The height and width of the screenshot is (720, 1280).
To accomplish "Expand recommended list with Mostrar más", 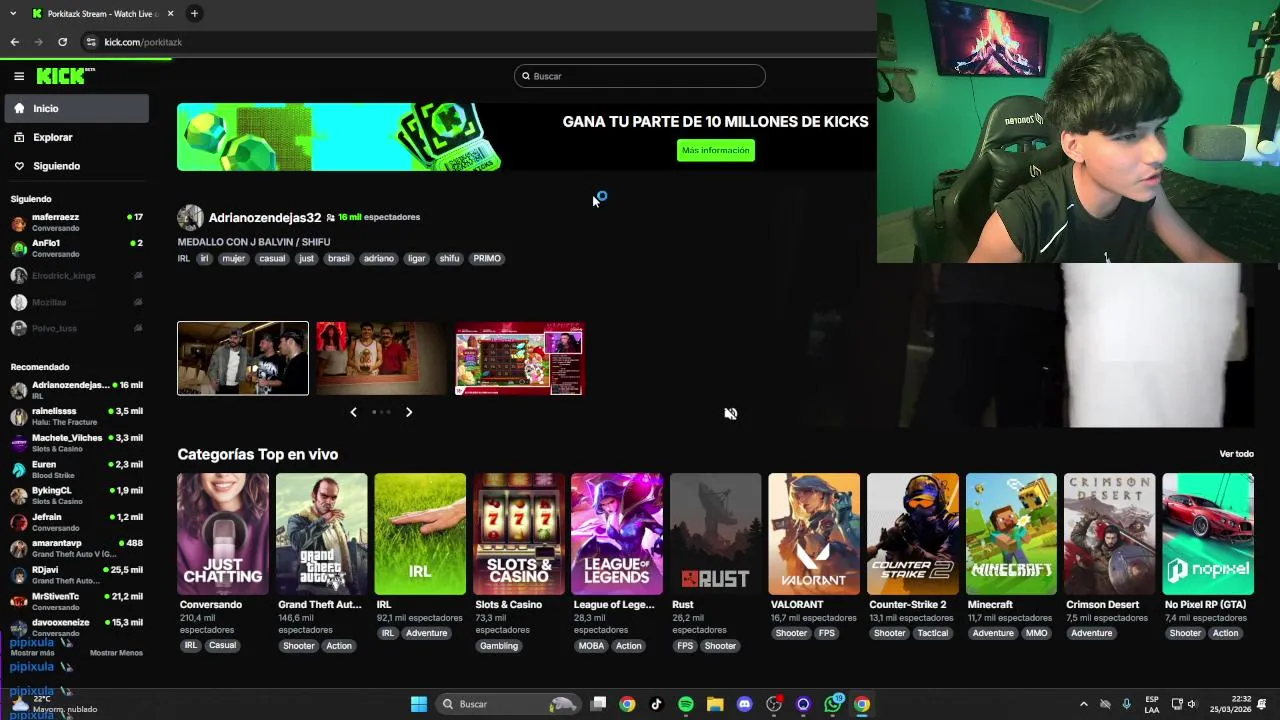I will coord(33,653).
